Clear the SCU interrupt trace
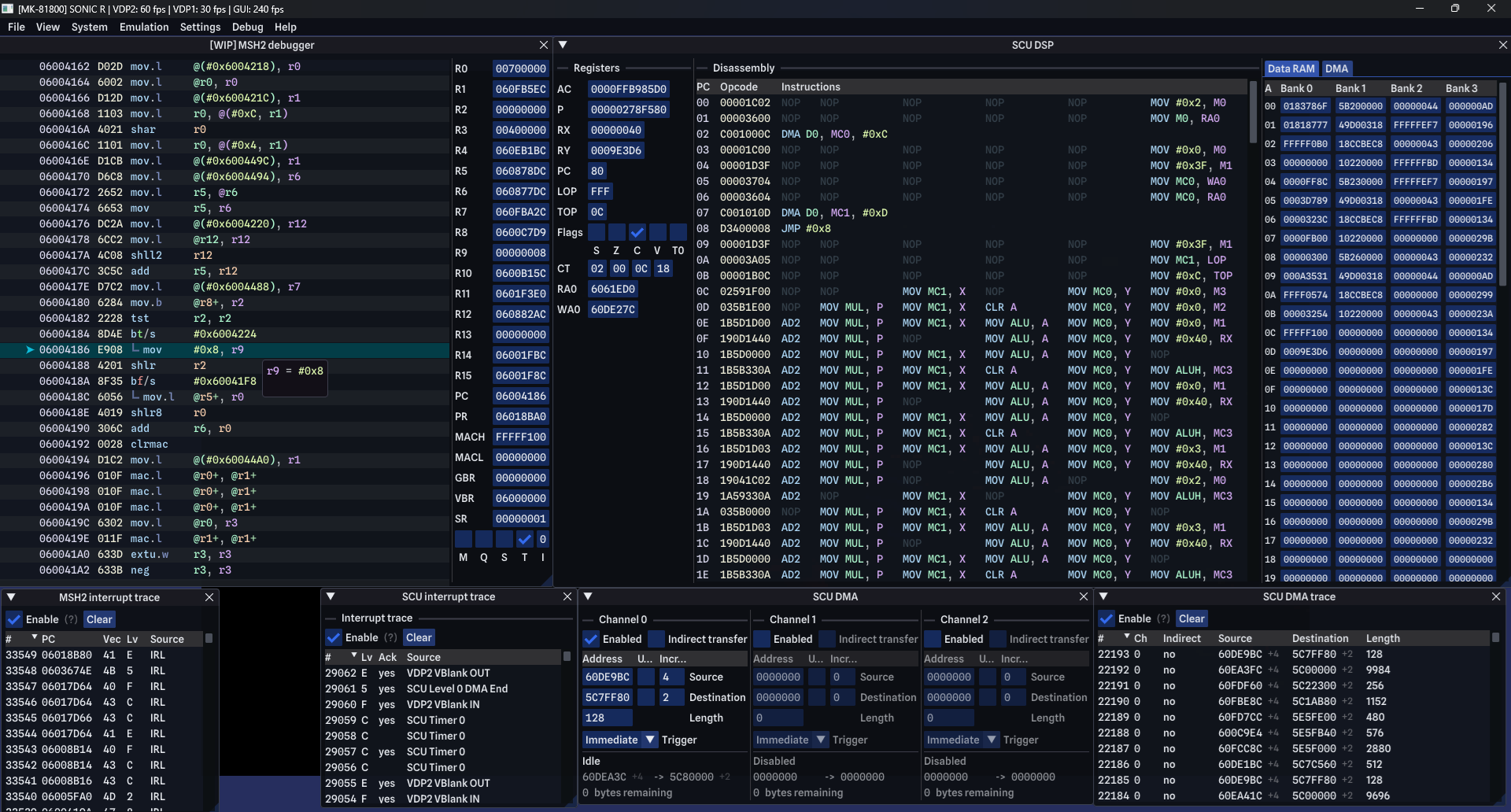Screen dimensions: 1511x812 point(419,638)
